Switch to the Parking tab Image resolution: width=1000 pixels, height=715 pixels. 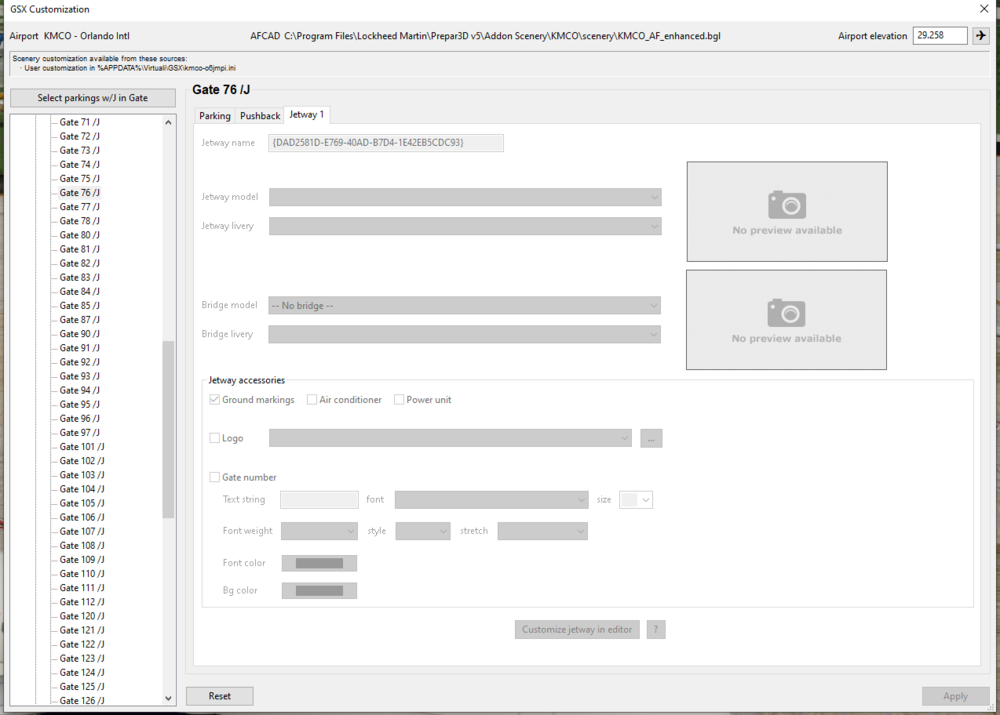(215, 116)
